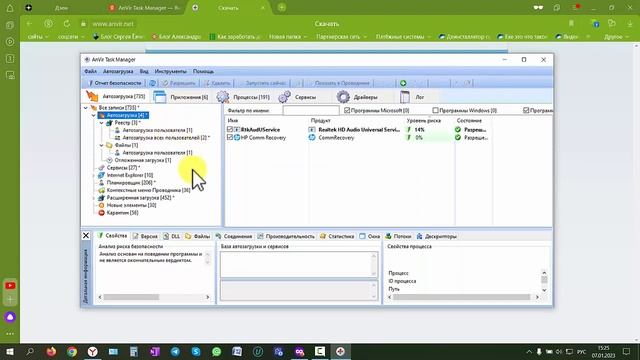Sort list by Уровень риска column header
This screenshot has height=360, width=640.
coord(424,121)
